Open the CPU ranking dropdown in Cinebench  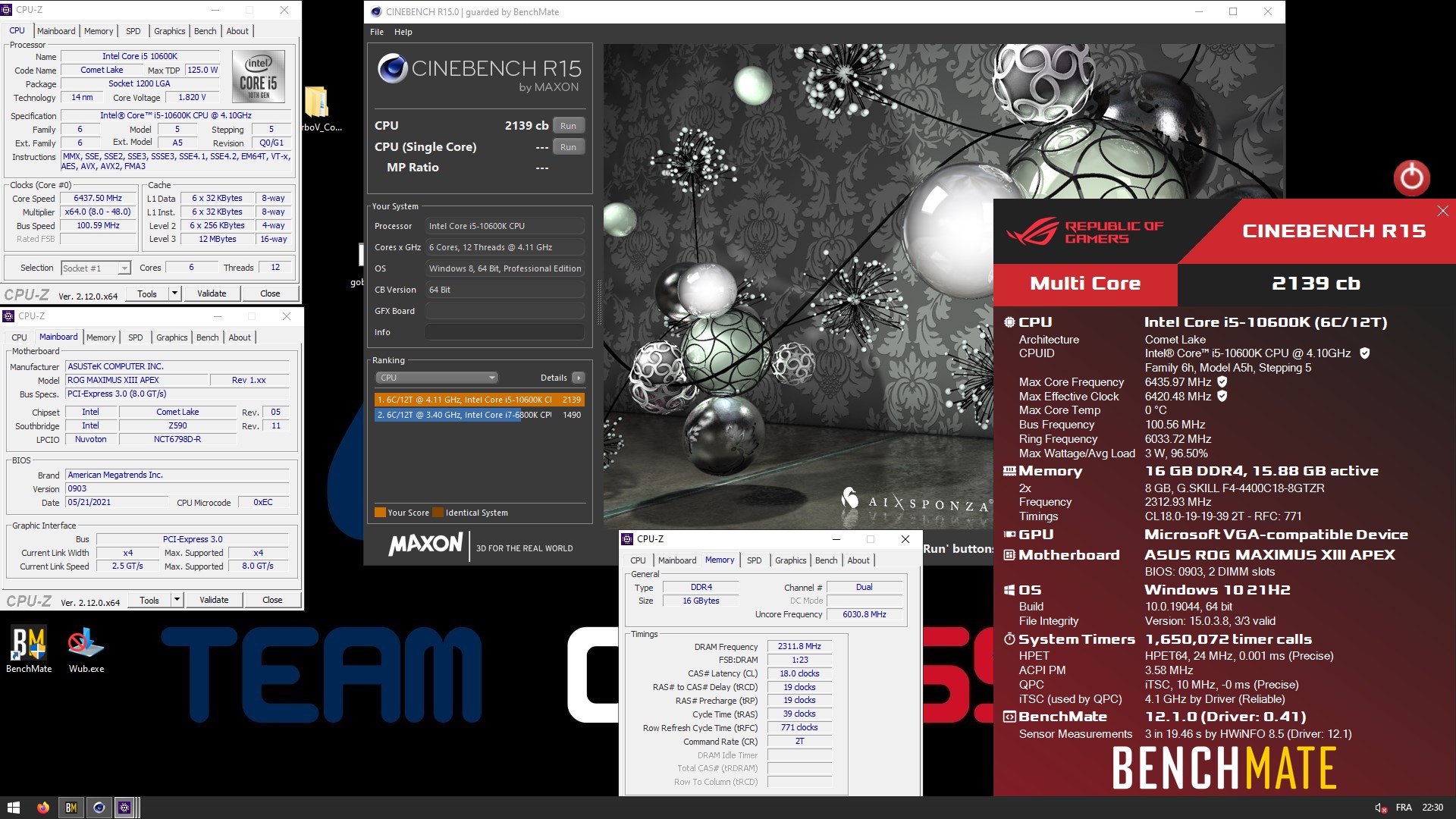[x=437, y=378]
